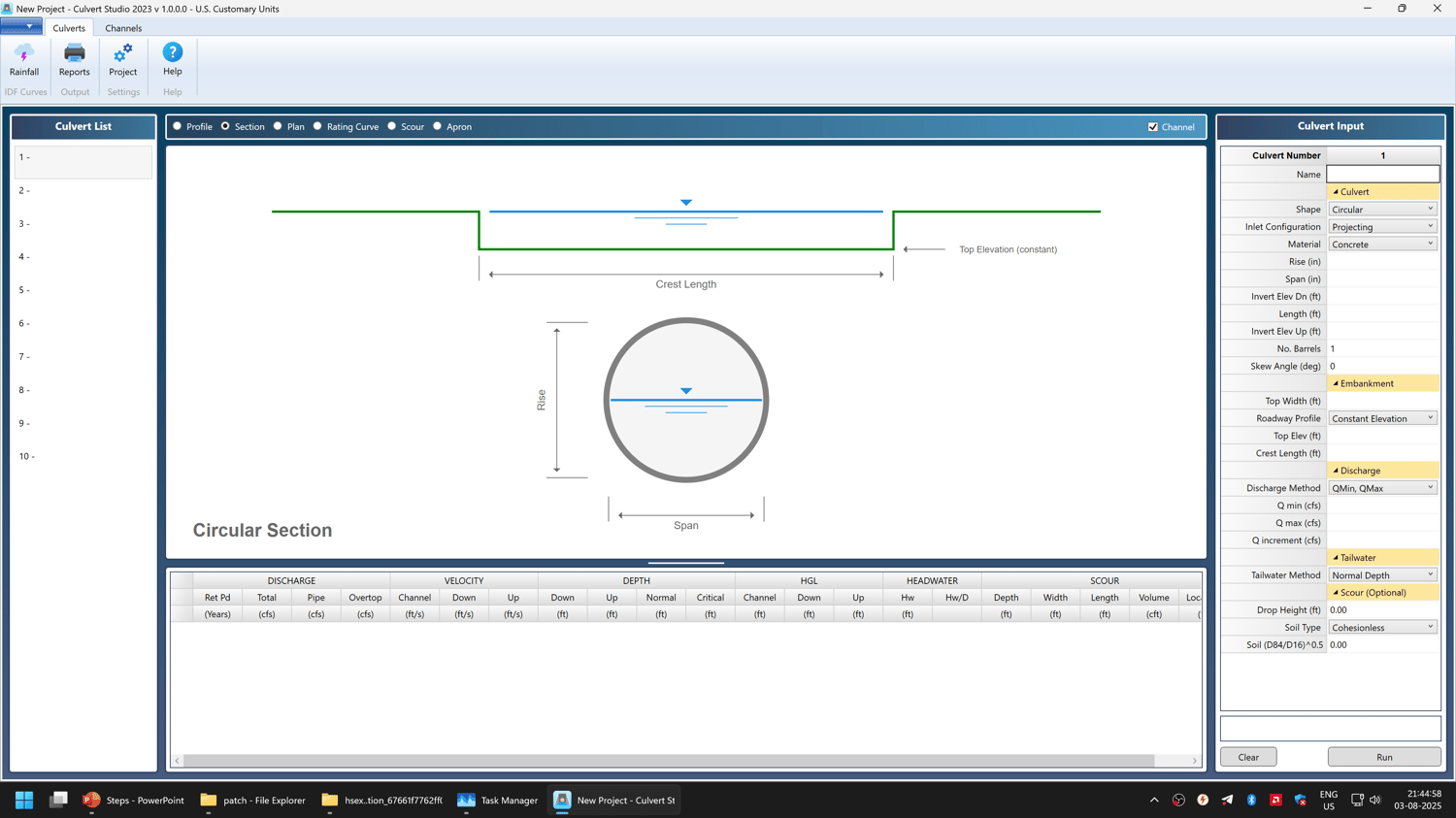Switch to patch - File Explorer taskbar button

click(252, 801)
